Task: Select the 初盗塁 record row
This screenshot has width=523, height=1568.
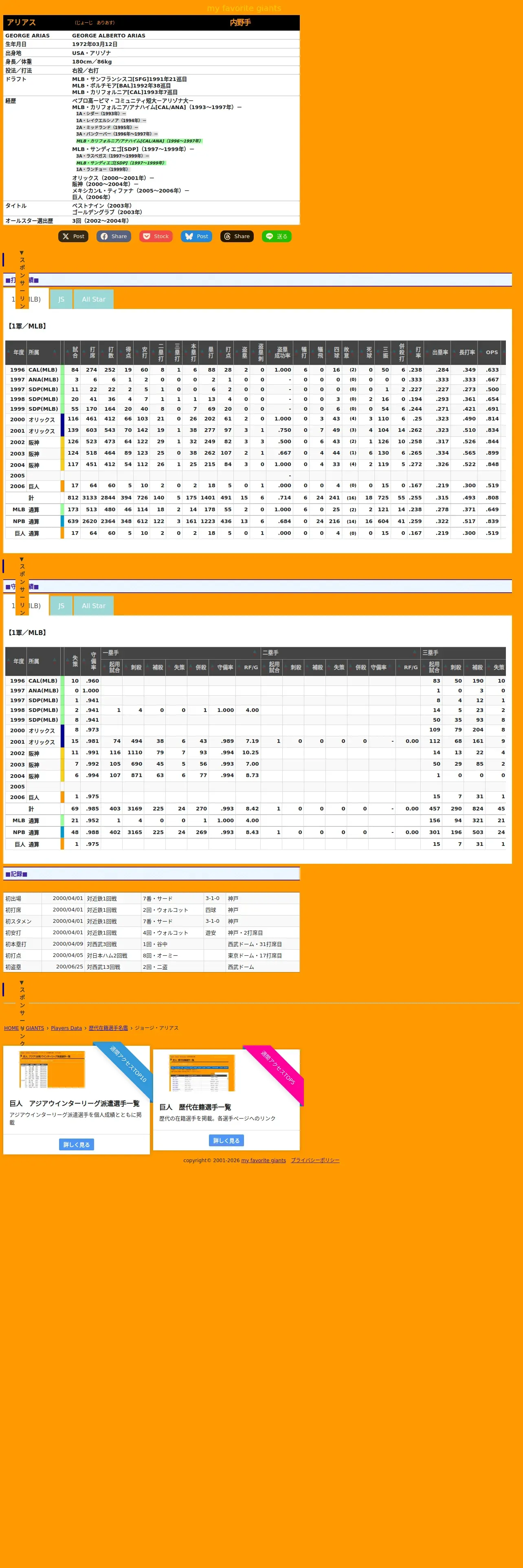Action: coord(152,967)
